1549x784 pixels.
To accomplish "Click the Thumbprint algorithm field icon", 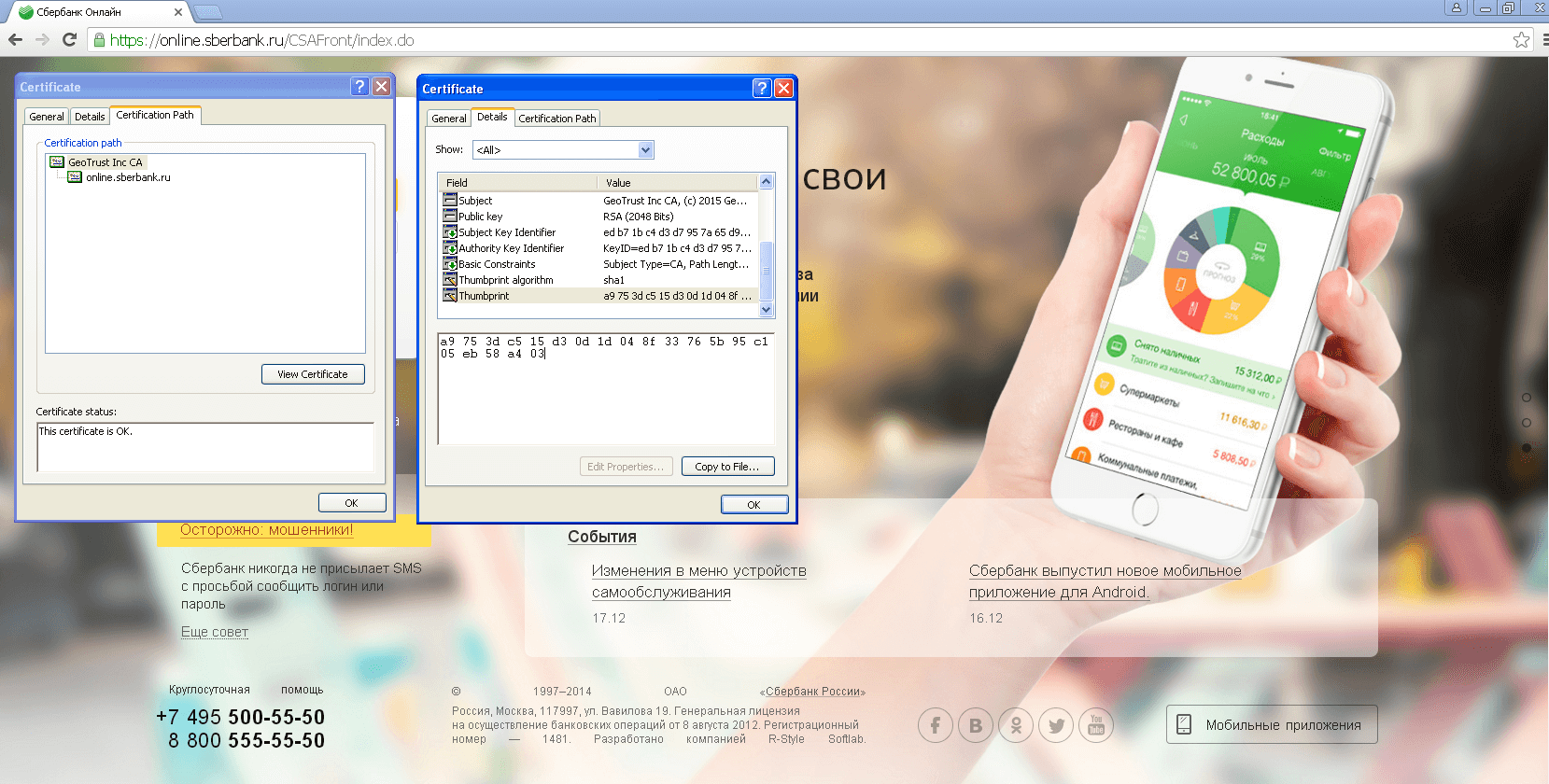I will tap(450, 280).
